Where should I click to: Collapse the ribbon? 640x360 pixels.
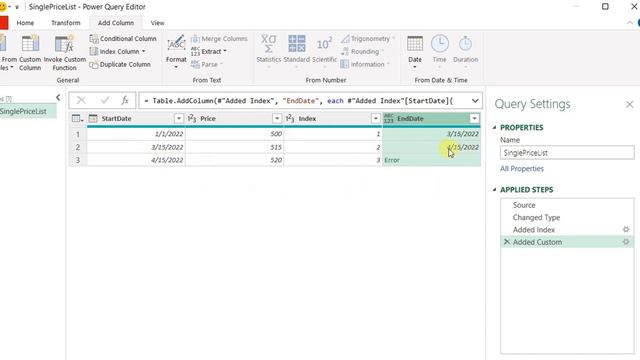tap(629, 23)
